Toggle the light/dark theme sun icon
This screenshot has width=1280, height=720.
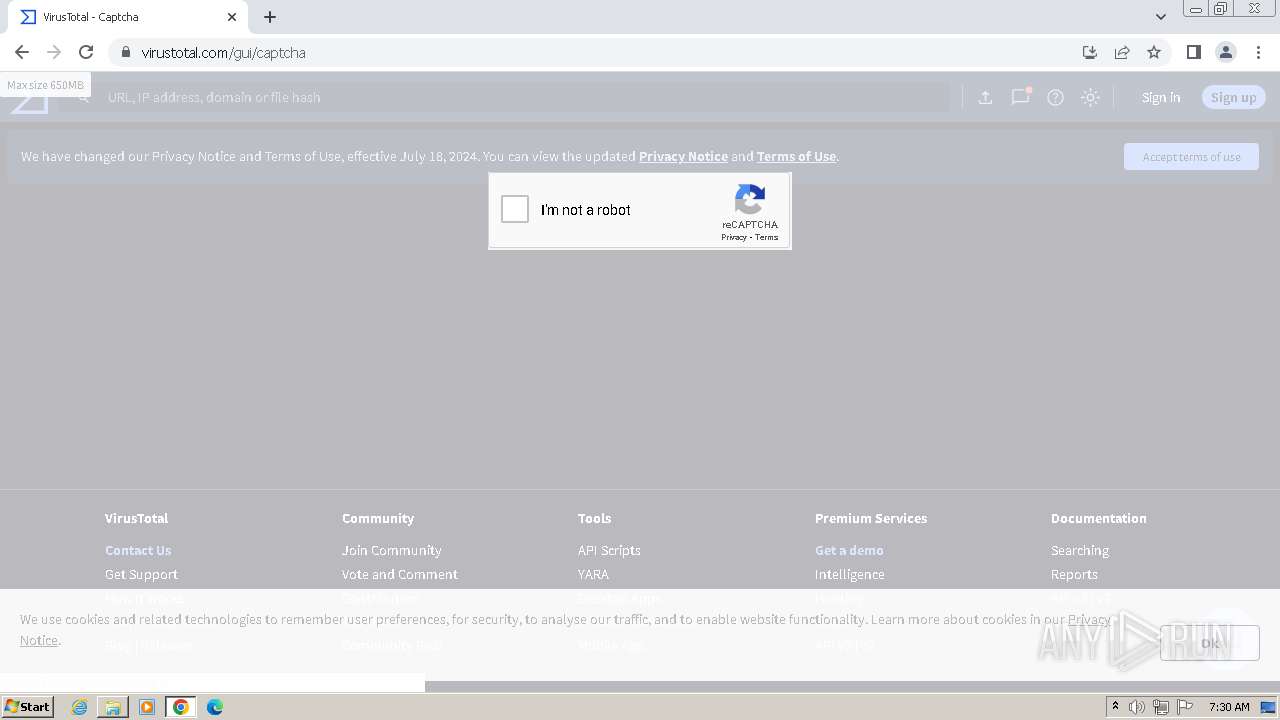tap(1090, 97)
